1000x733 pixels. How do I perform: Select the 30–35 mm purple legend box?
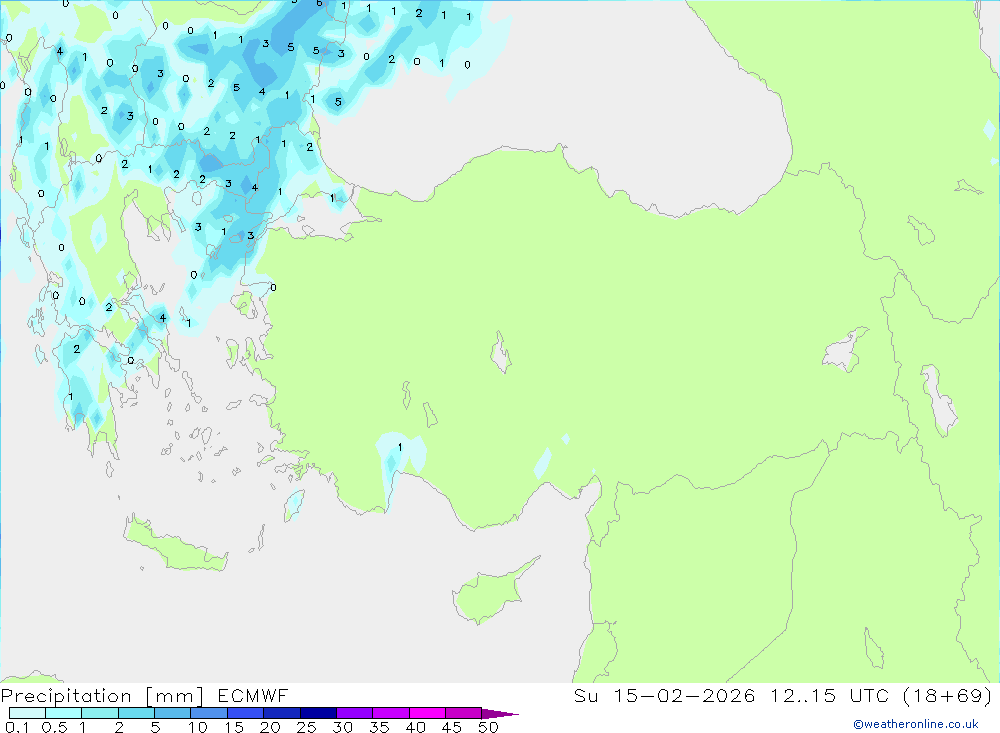coord(355,713)
